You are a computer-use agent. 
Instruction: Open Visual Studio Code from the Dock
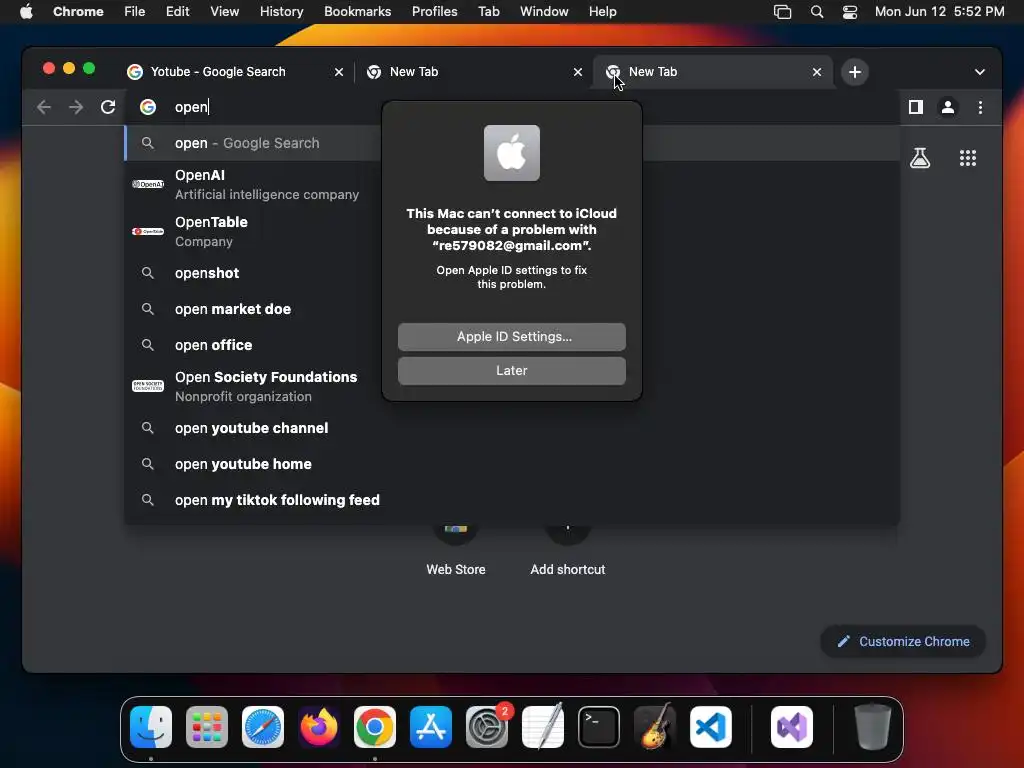[711, 727]
